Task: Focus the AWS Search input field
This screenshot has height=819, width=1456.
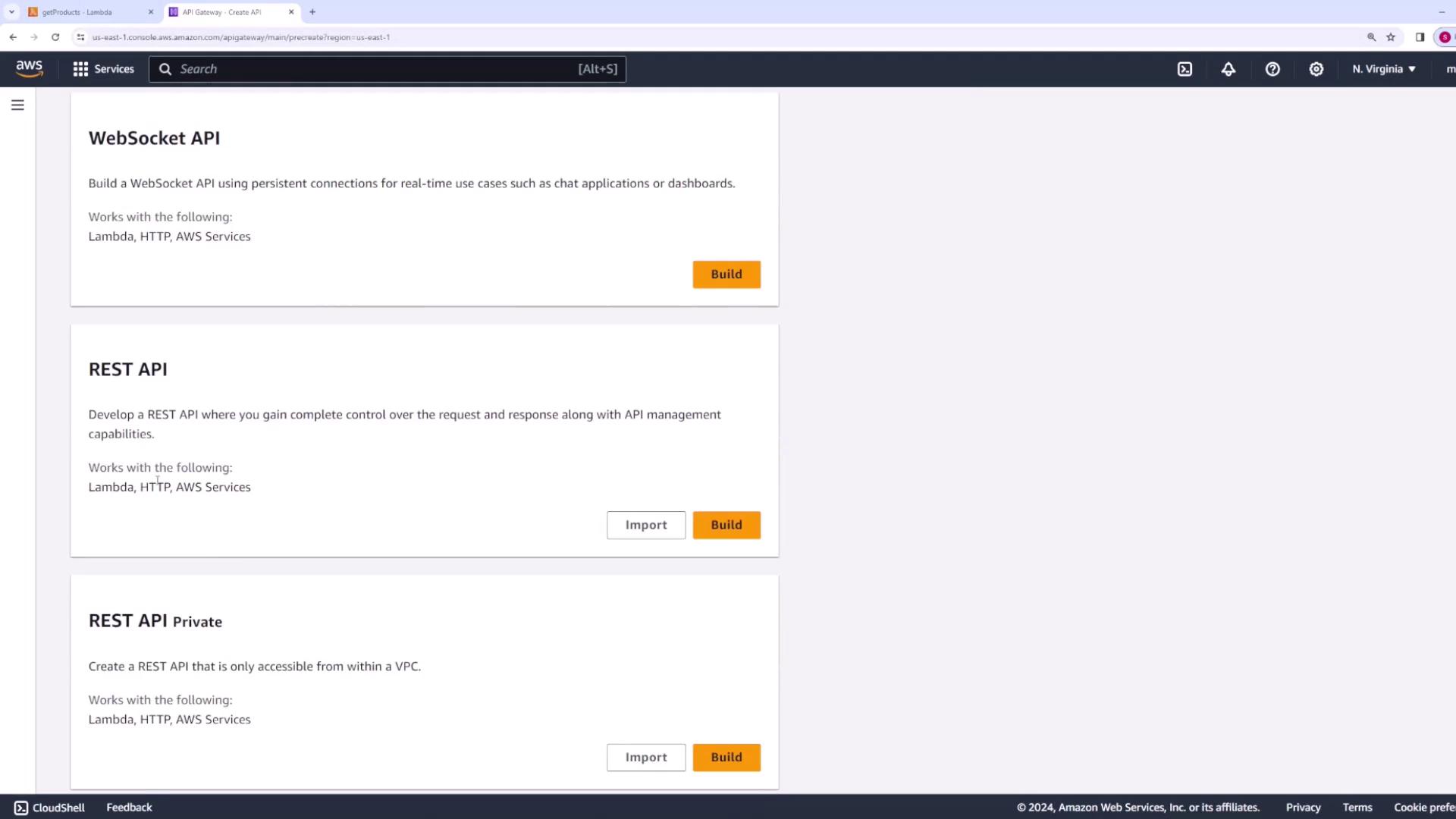Action: tap(379, 69)
